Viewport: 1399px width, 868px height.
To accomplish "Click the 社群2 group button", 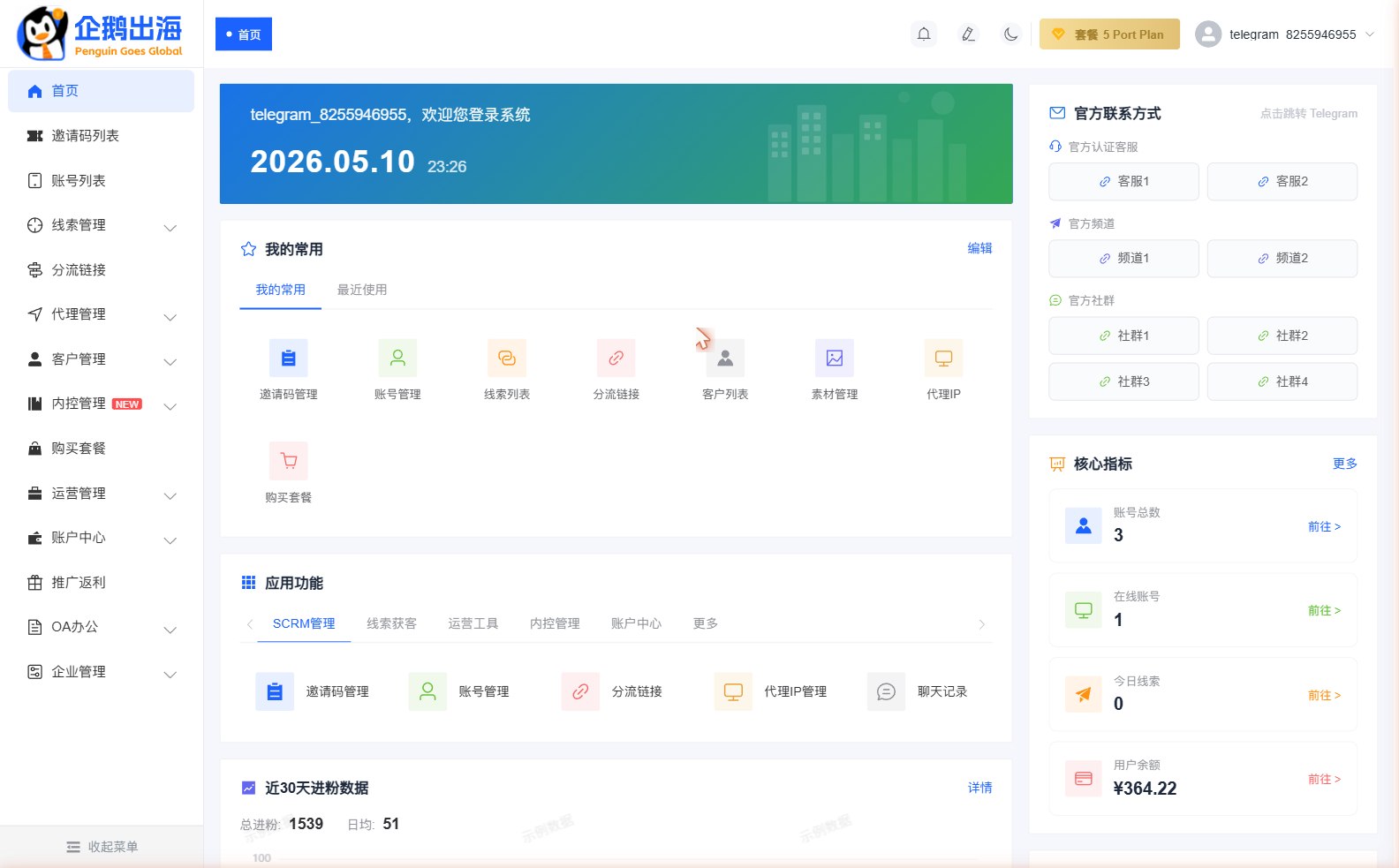I will tap(1282, 336).
